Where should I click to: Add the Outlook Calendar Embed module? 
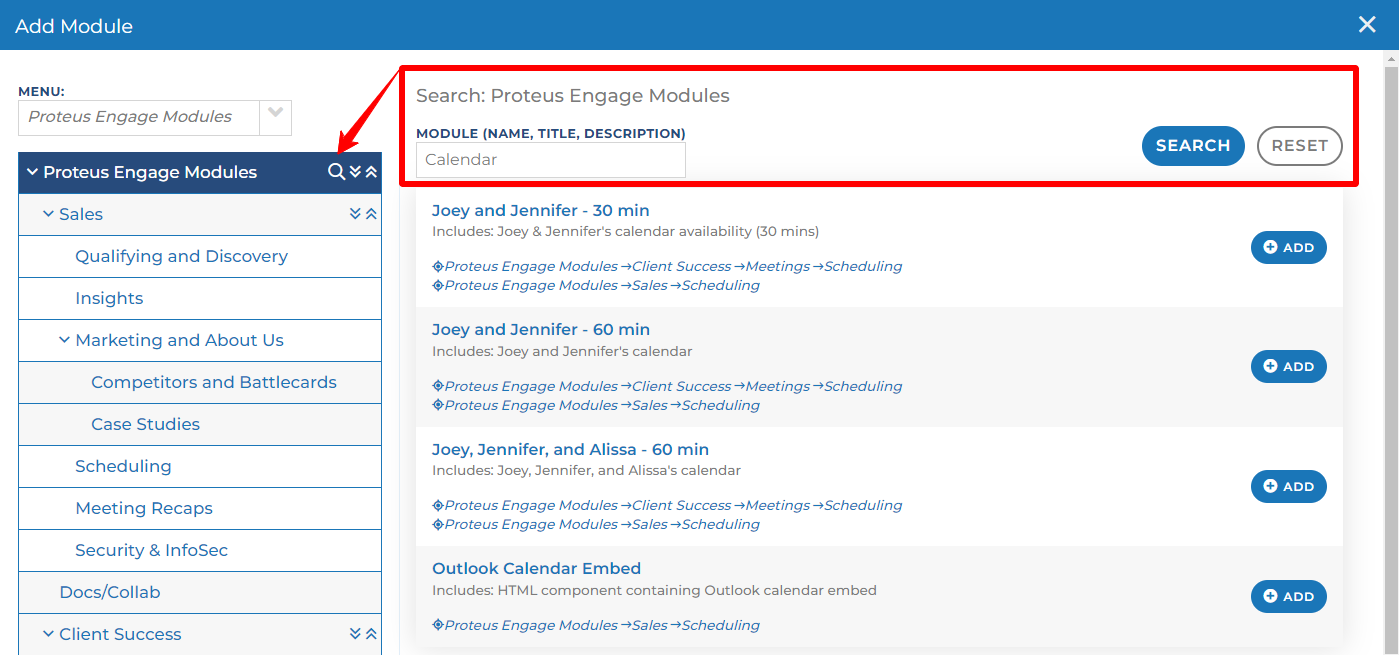coord(1289,596)
